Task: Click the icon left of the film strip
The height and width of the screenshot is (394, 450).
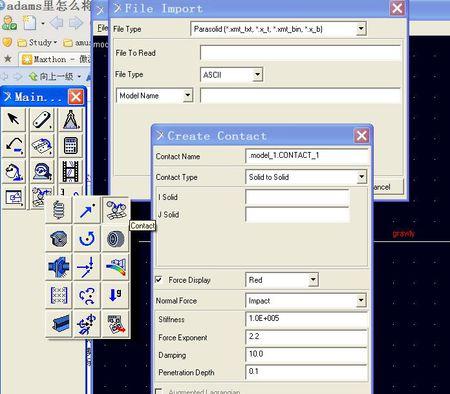Action: [x=42, y=172]
